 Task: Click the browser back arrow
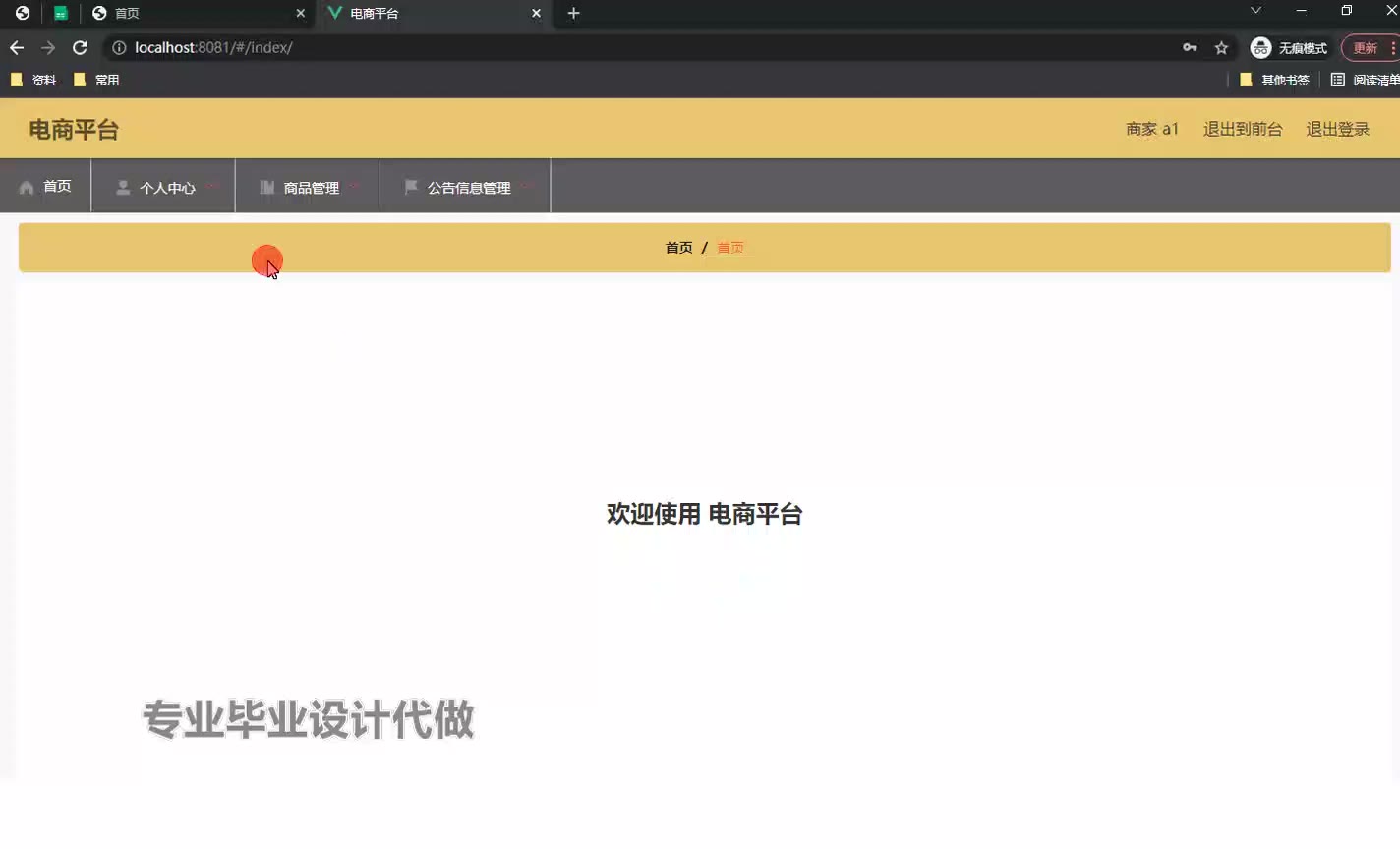17,47
